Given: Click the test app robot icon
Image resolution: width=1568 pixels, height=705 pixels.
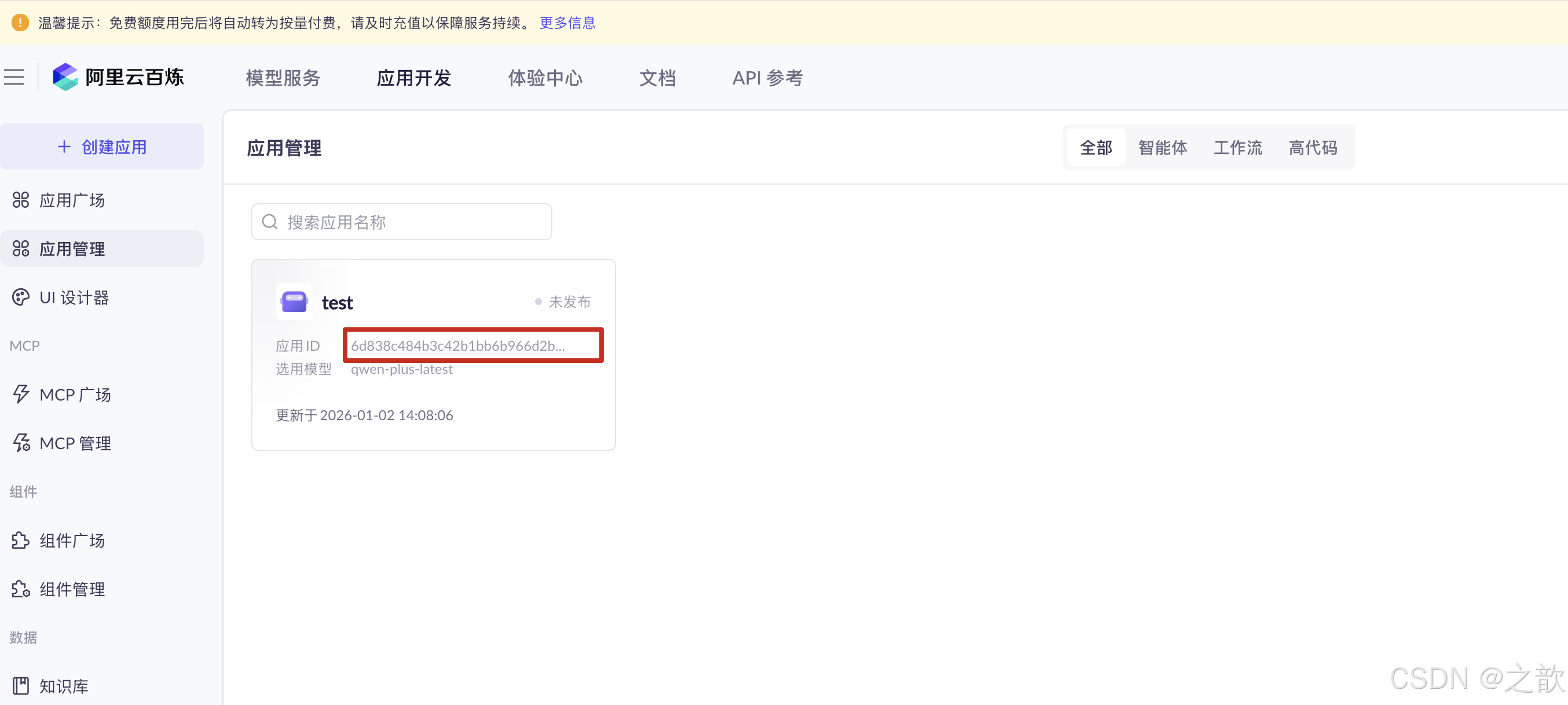Looking at the screenshot, I should tap(294, 301).
